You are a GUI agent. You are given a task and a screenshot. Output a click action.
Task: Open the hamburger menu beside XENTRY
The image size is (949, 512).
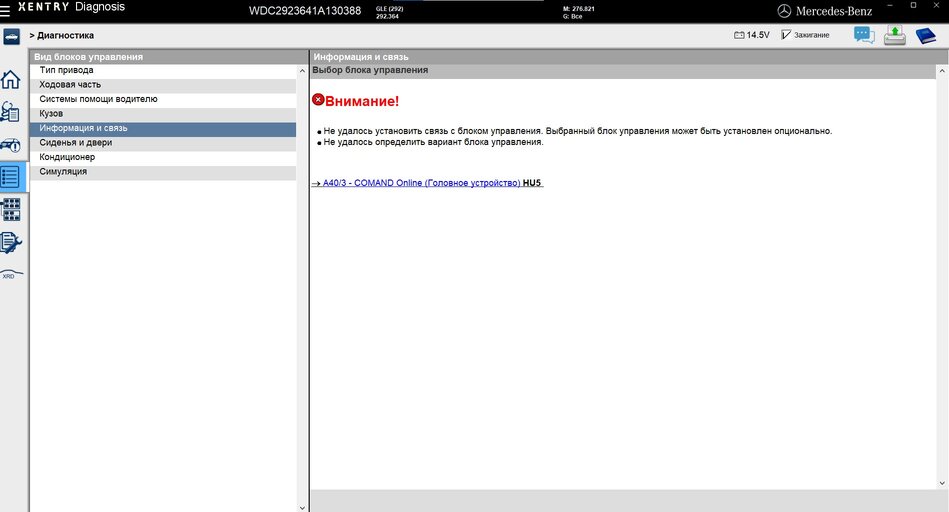(5, 10)
